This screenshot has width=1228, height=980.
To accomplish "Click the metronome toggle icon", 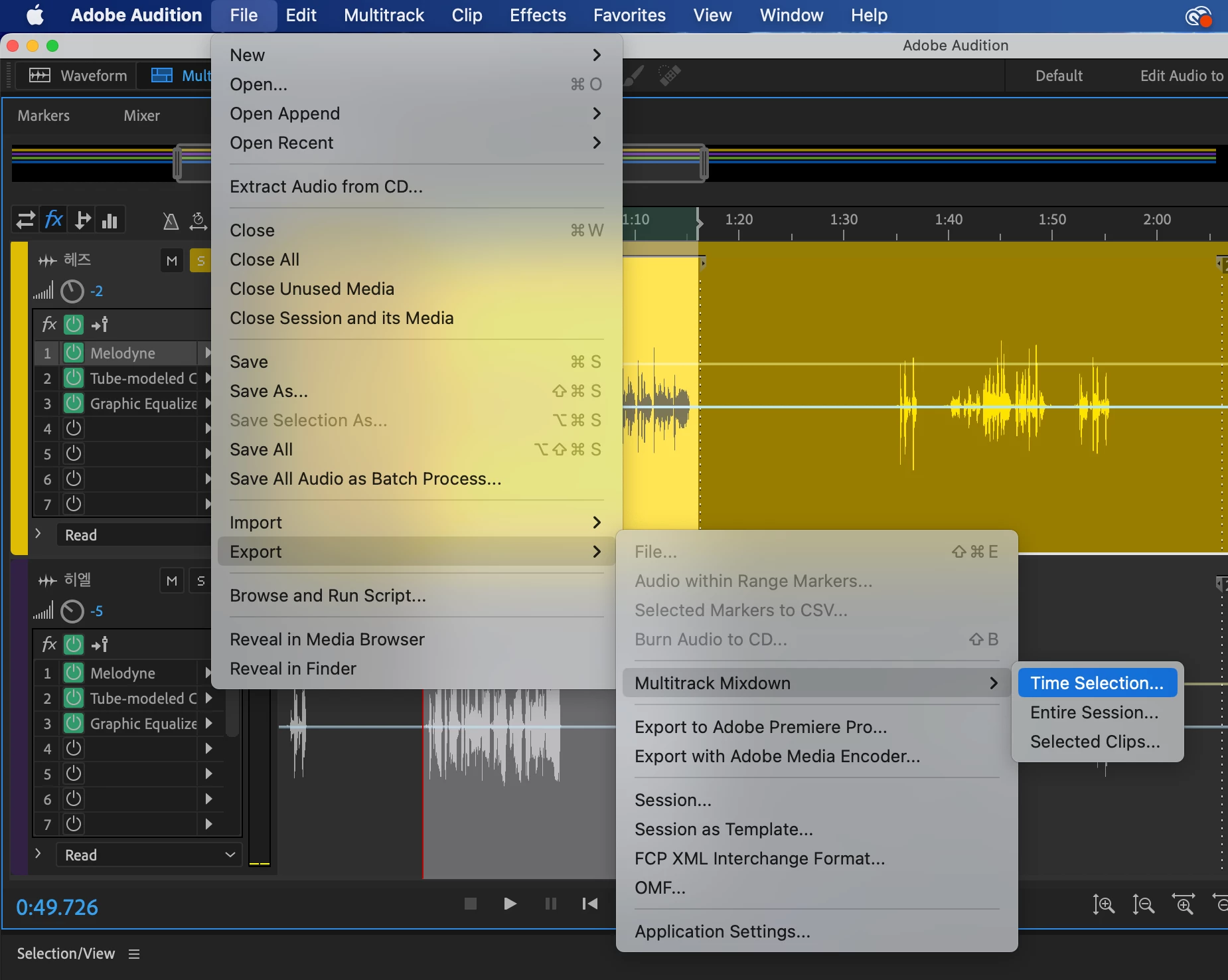I will pos(171,220).
